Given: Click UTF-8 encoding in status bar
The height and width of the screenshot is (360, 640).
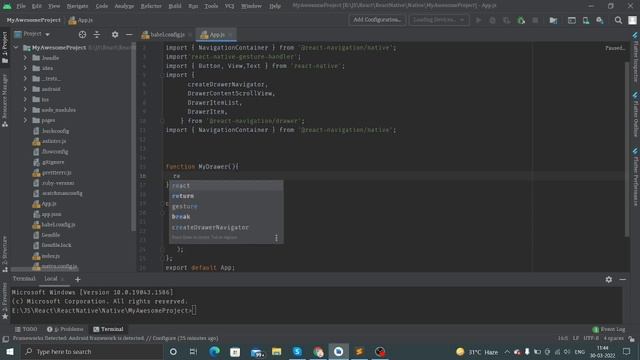Looking at the screenshot, I should [x=591, y=338].
